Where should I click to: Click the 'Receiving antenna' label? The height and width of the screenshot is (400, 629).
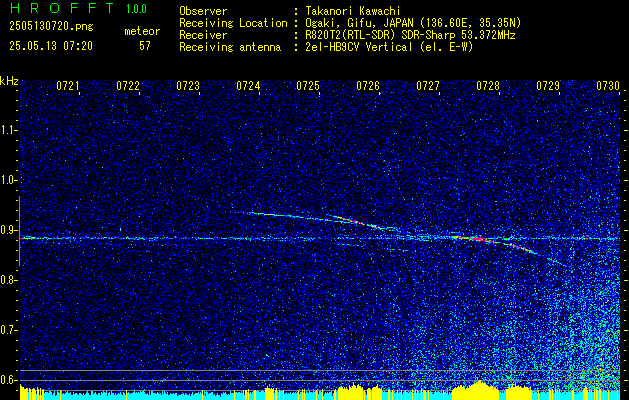click(230, 47)
